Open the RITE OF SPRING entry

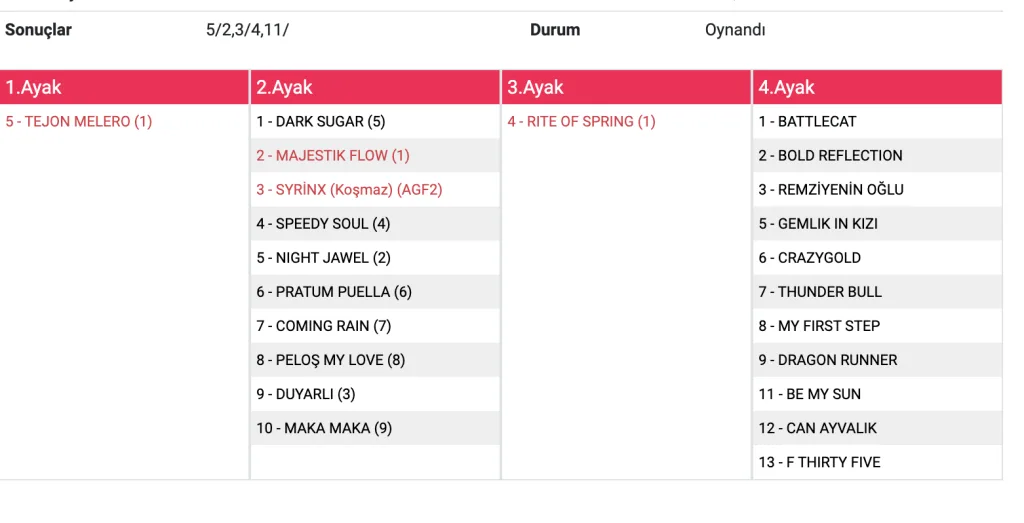click(581, 122)
